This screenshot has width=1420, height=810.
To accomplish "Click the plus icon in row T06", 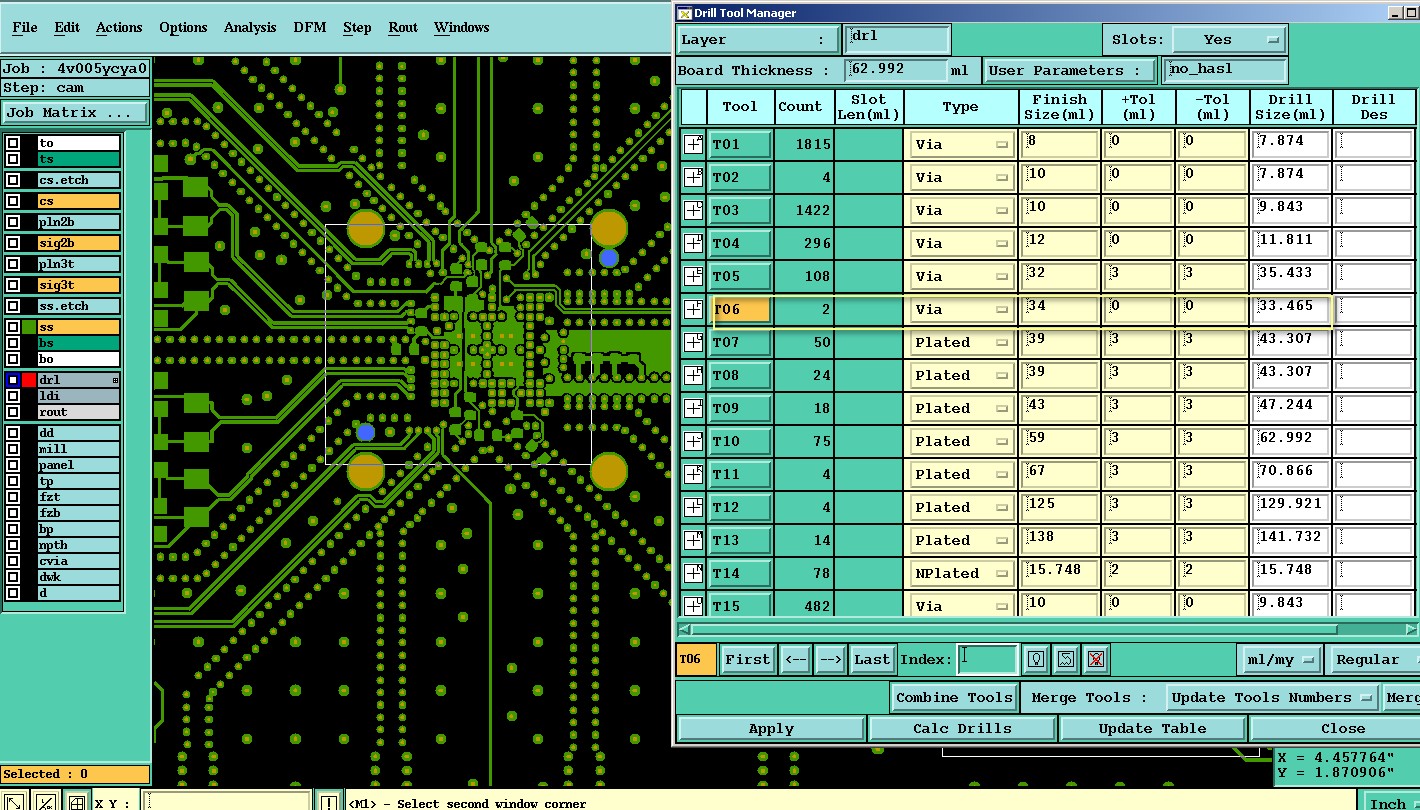I will pyautogui.click(x=693, y=309).
